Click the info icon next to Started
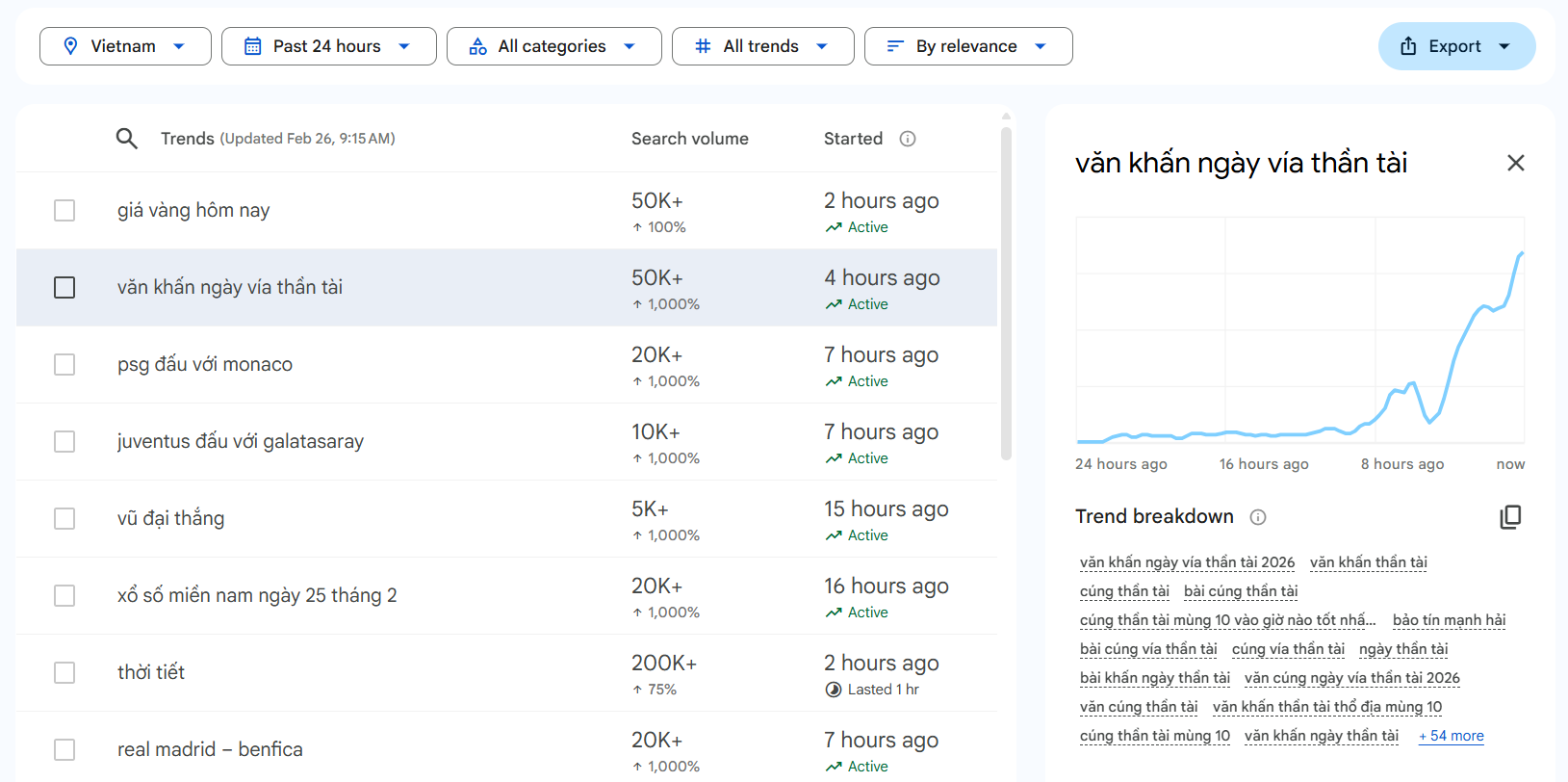This screenshot has width=1568, height=782. click(908, 139)
